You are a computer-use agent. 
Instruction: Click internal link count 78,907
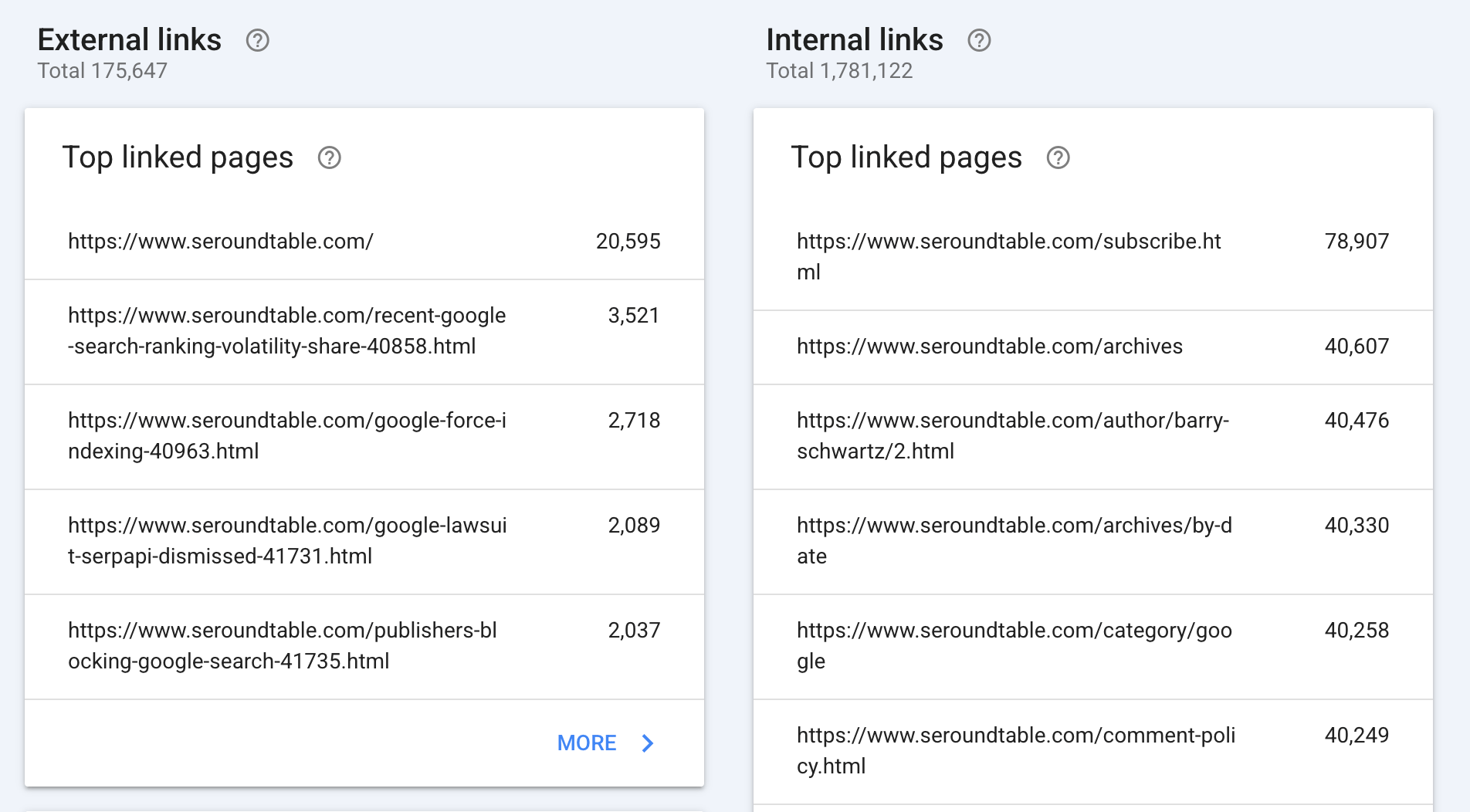(x=1357, y=242)
